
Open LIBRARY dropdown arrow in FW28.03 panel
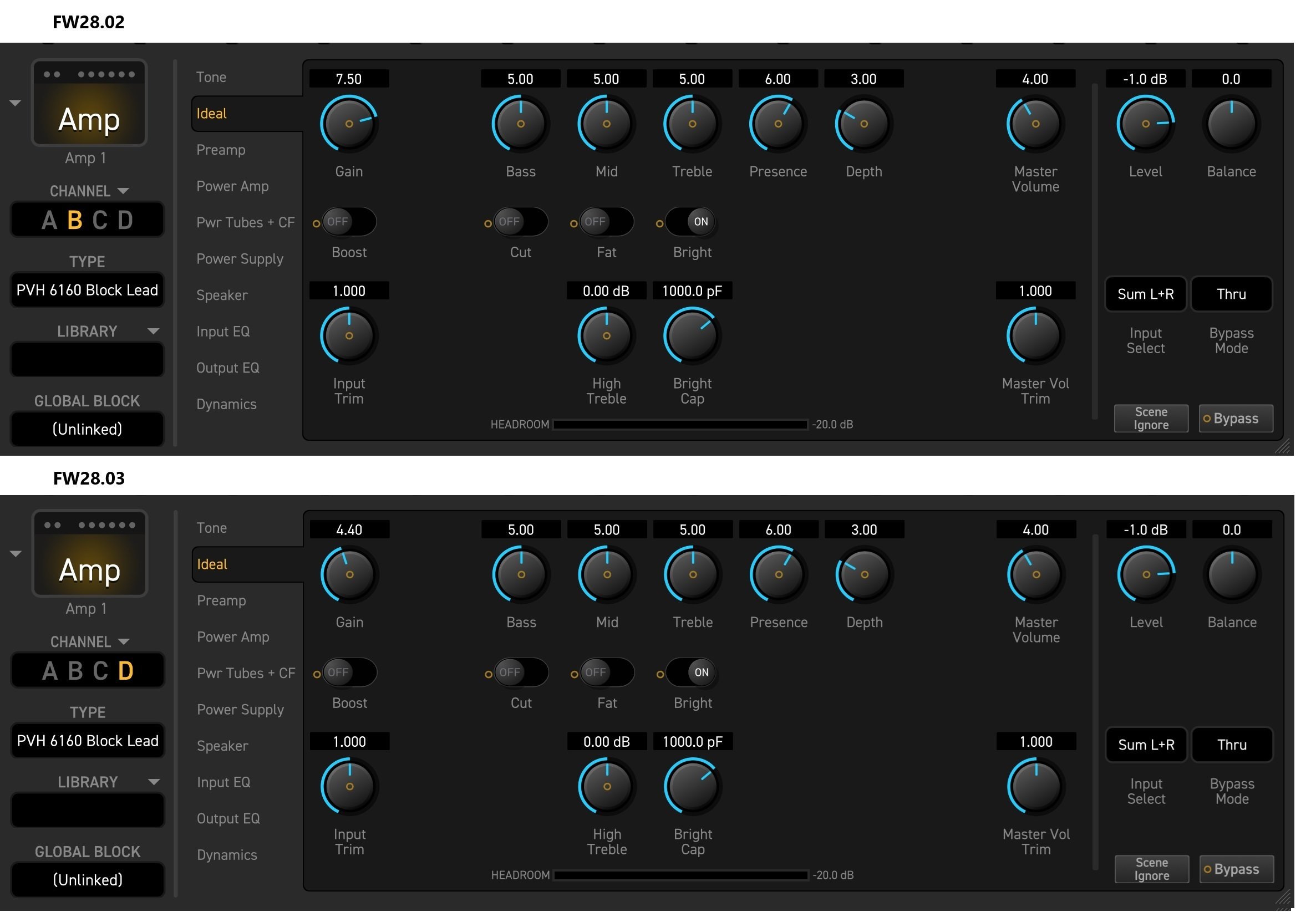click(x=154, y=782)
